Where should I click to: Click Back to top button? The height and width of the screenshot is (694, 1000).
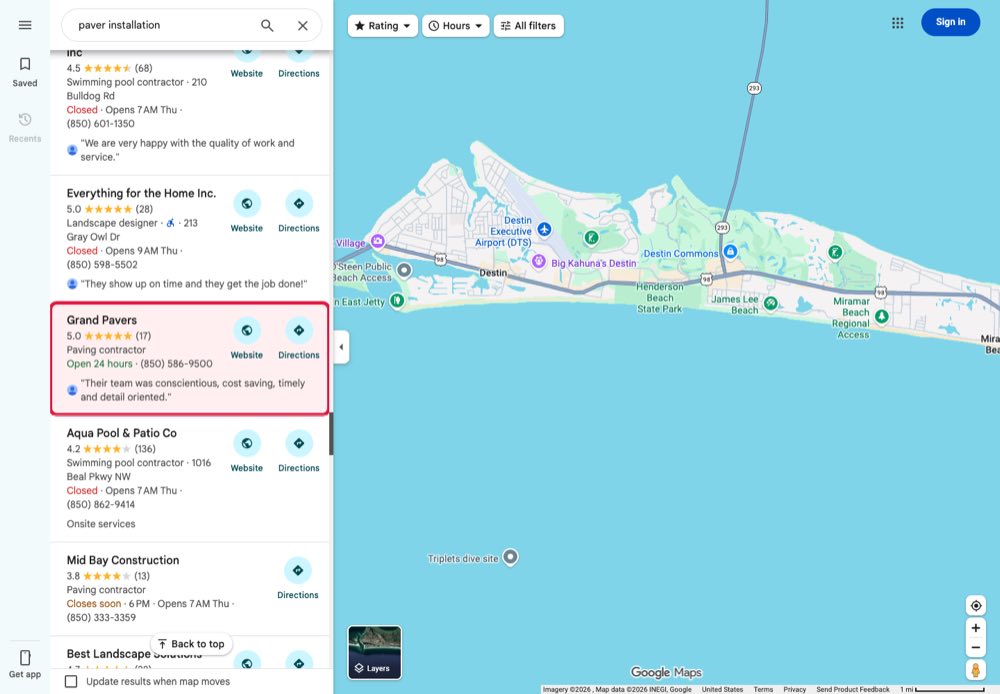(x=191, y=644)
